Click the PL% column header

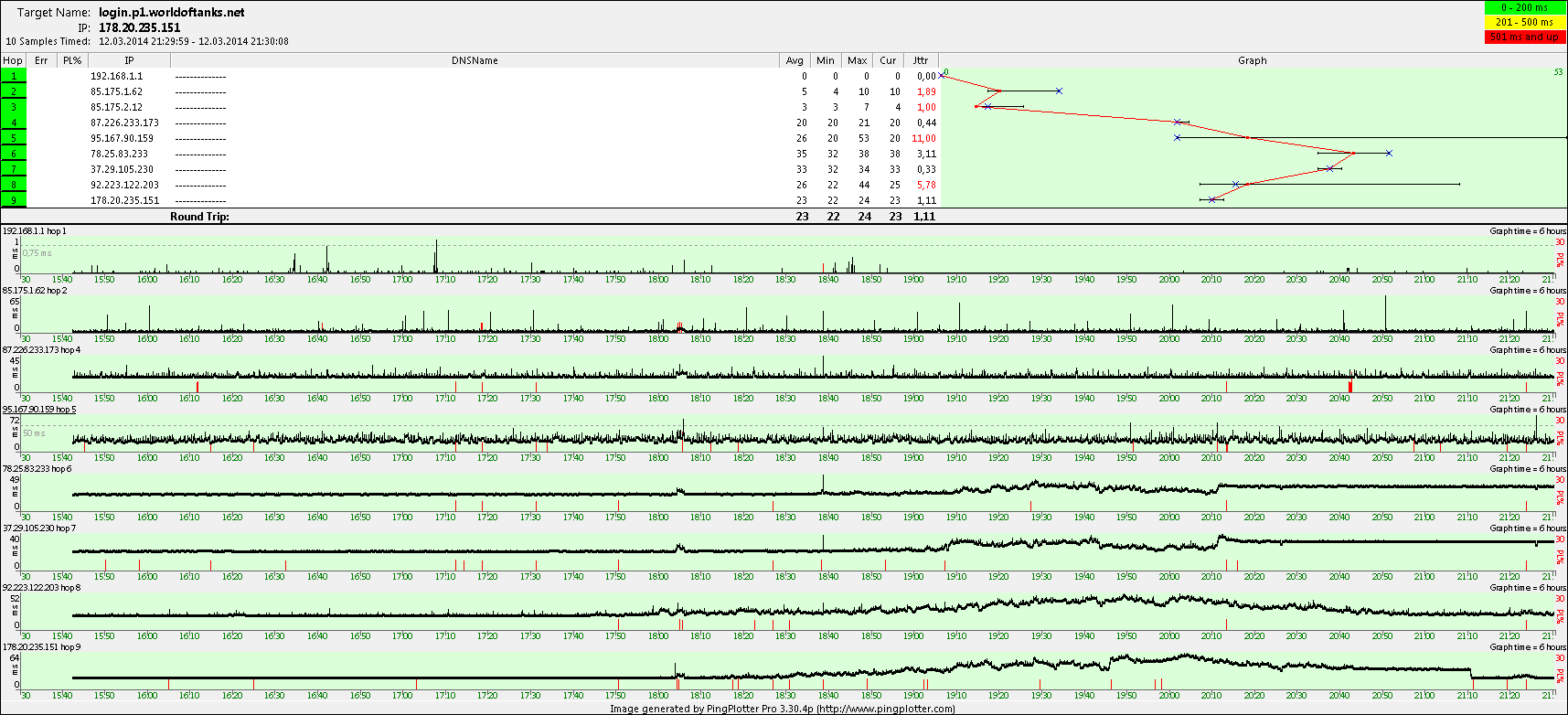72,60
